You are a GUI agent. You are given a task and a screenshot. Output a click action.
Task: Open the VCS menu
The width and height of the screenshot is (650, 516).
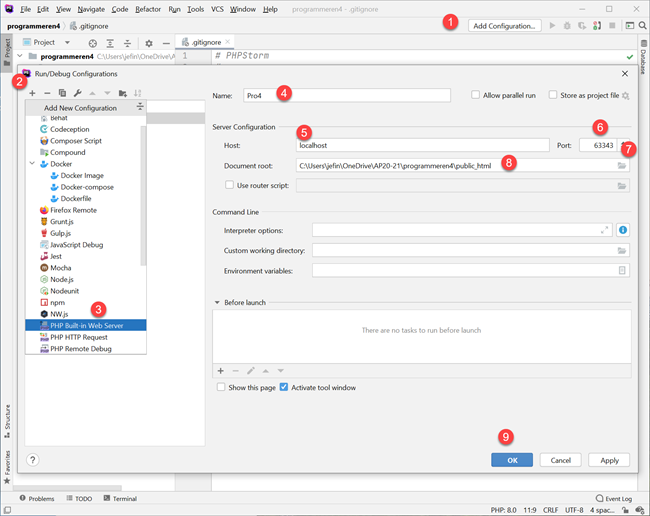[217, 9]
